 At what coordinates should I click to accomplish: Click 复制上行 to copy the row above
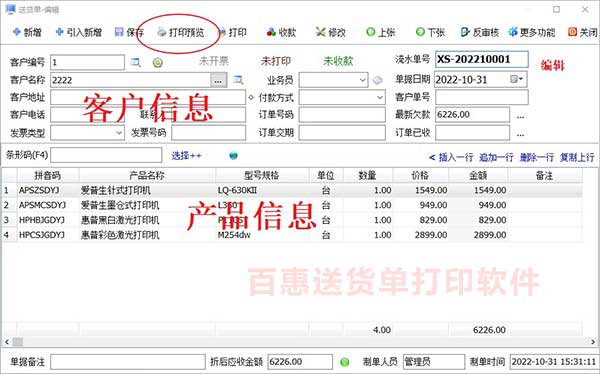coord(577,157)
